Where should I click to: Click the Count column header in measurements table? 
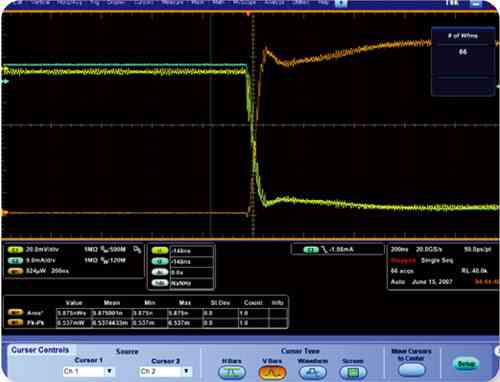(253, 303)
